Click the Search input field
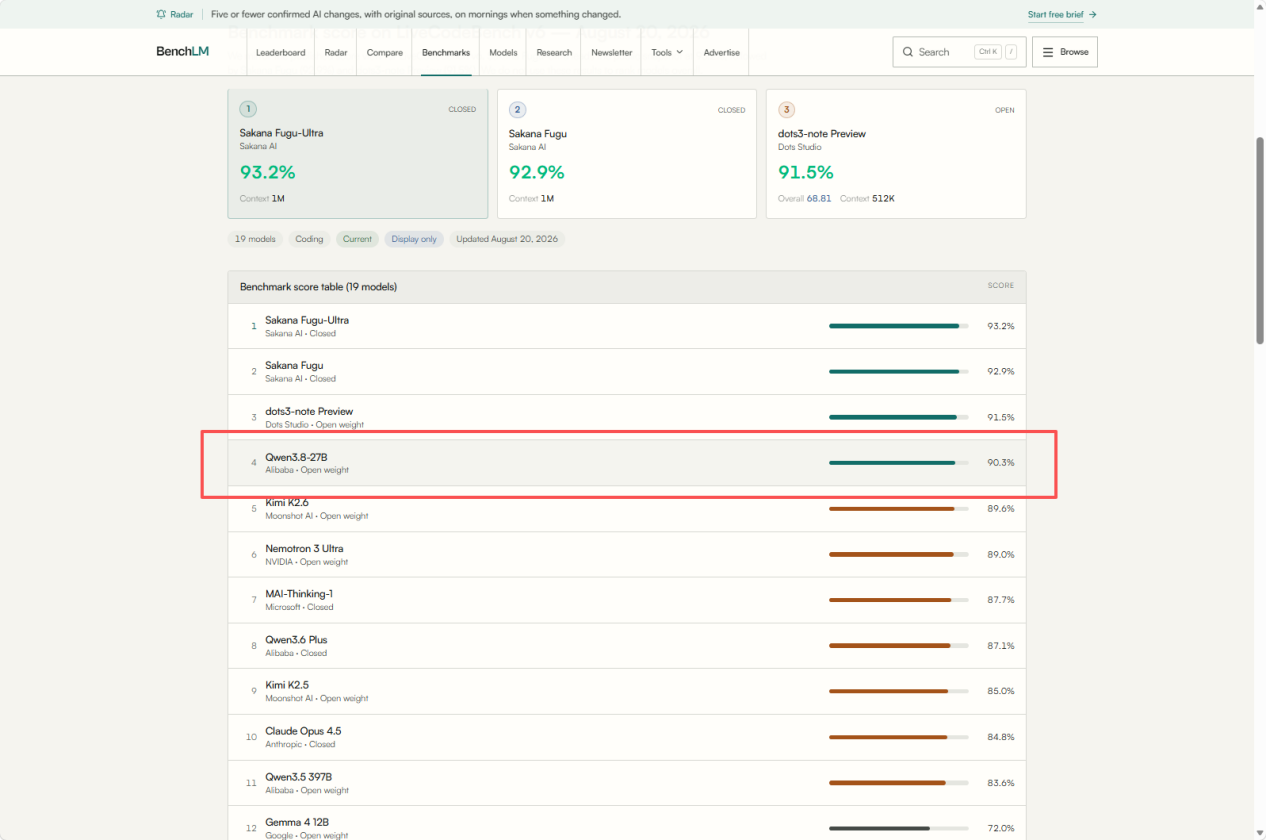This screenshot has width=1266, height=840. pos(959,52)
